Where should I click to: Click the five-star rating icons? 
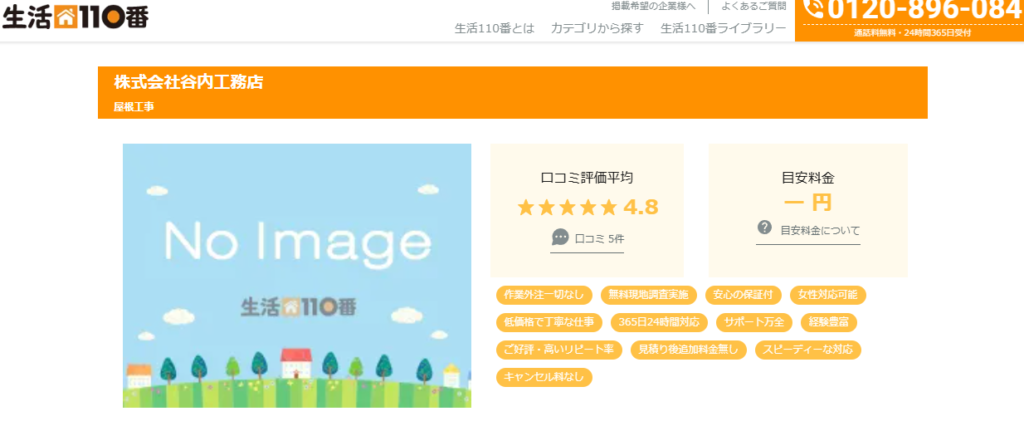coord(567,207)
